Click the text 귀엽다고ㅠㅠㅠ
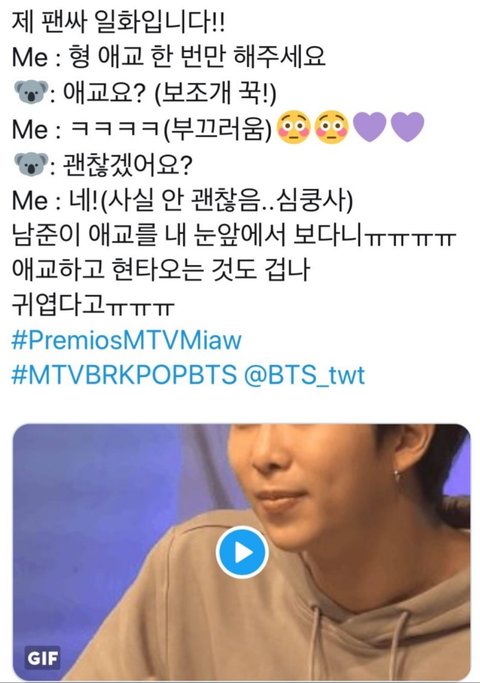This screenshot has height=683, width=480. pyautogui.click(x=93, y=305)
